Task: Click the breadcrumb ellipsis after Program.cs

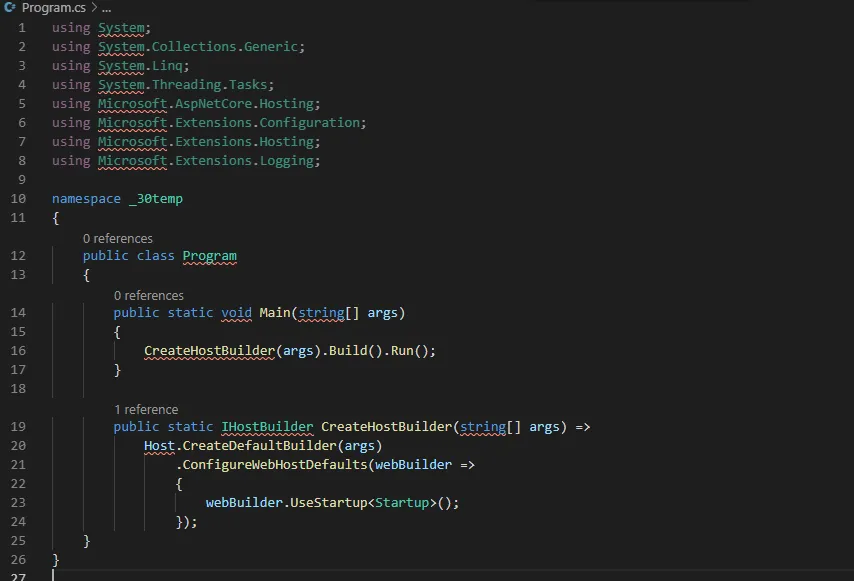Action: click(x=106, y=8)
